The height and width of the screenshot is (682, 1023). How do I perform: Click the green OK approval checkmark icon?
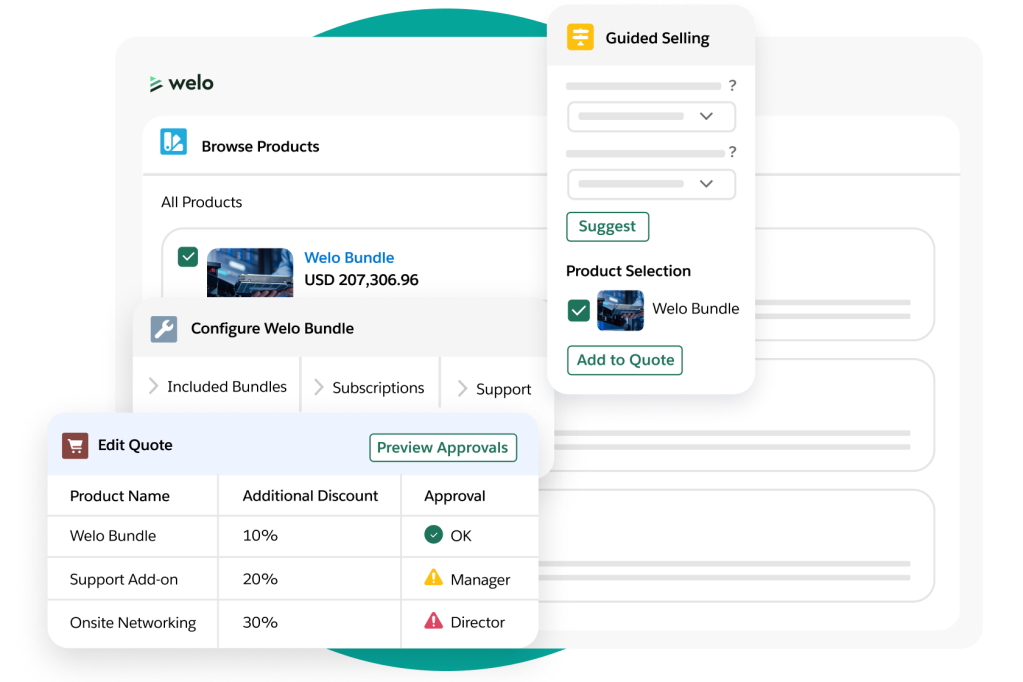[x=433, y=535]
